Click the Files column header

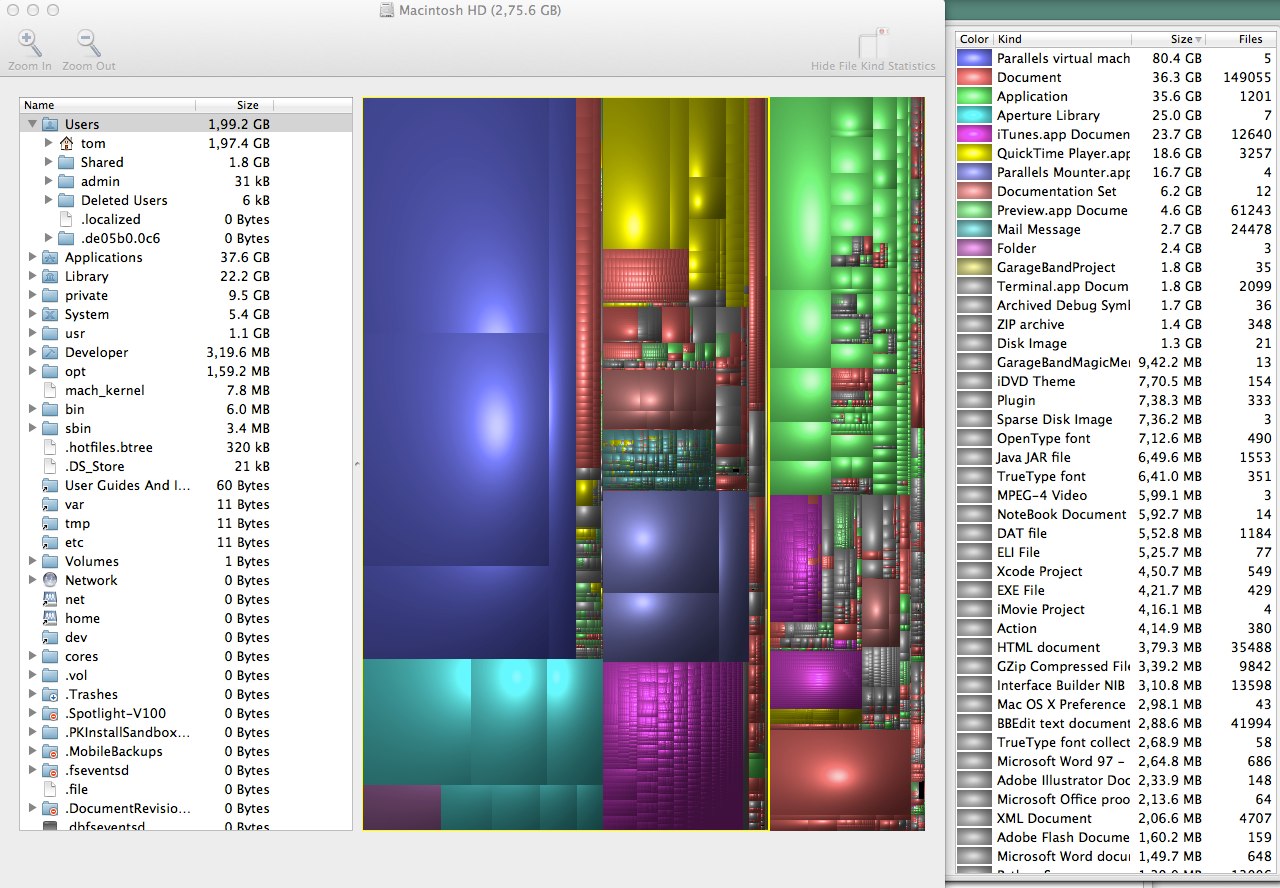[x=1249, y=39]
